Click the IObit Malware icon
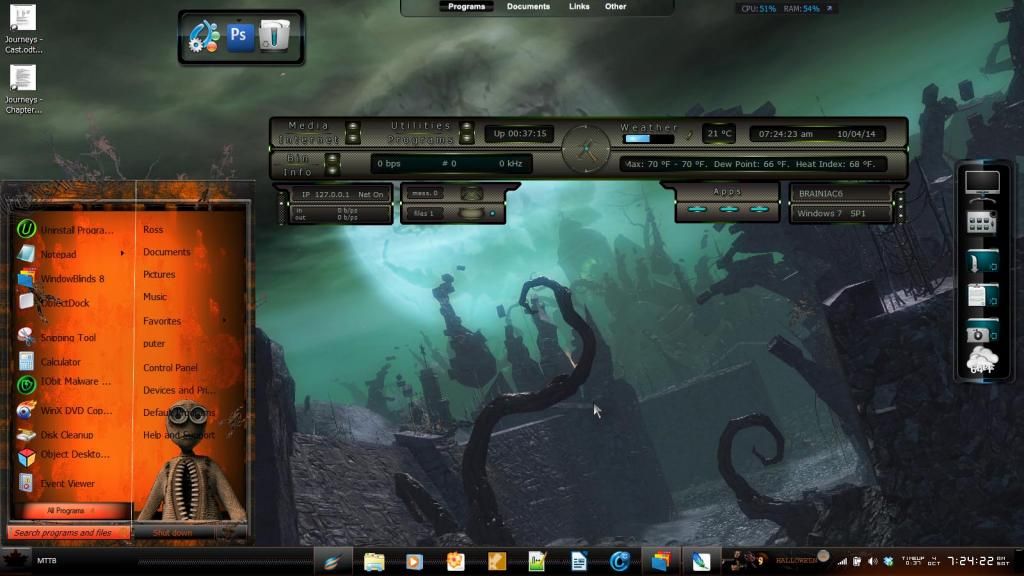The image size is (1024, 576). point(26,385)
